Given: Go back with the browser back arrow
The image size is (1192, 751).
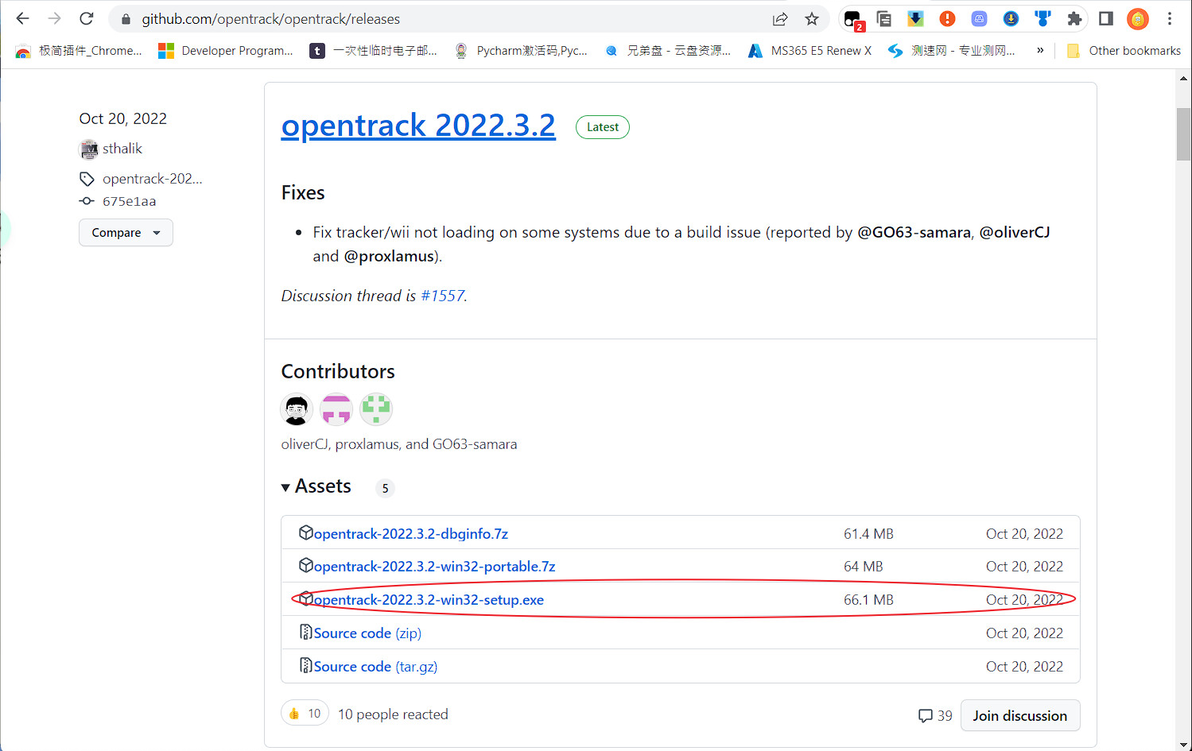Looking at the screenshot, I should point(22,19).
